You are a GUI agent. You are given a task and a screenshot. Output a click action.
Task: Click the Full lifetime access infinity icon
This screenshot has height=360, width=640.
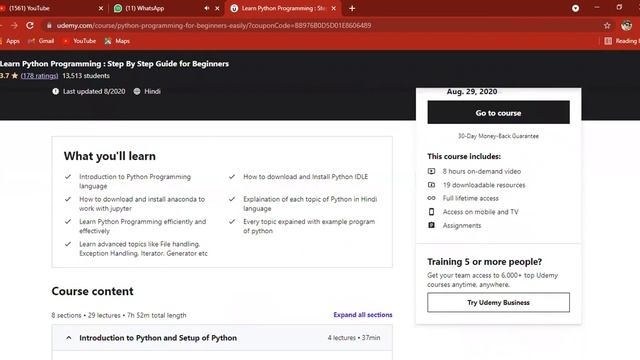pyautogui.click(x=431, y=198)
